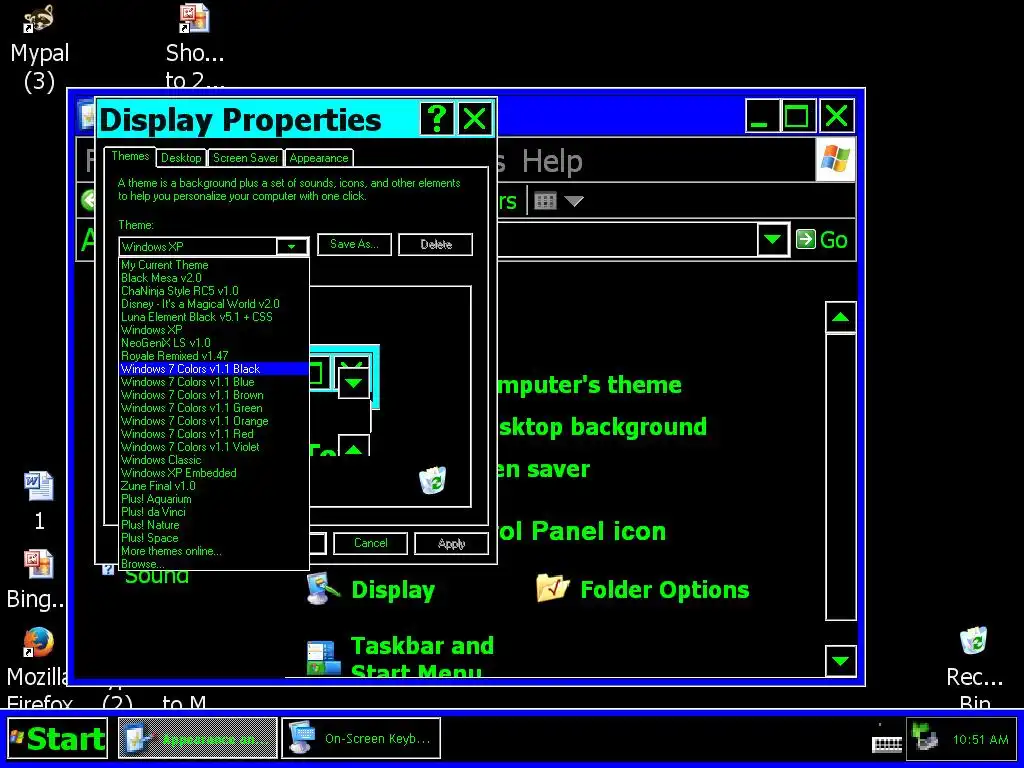Switch to Appearance an... taskbar button
1024x768 pixels.
198,739
